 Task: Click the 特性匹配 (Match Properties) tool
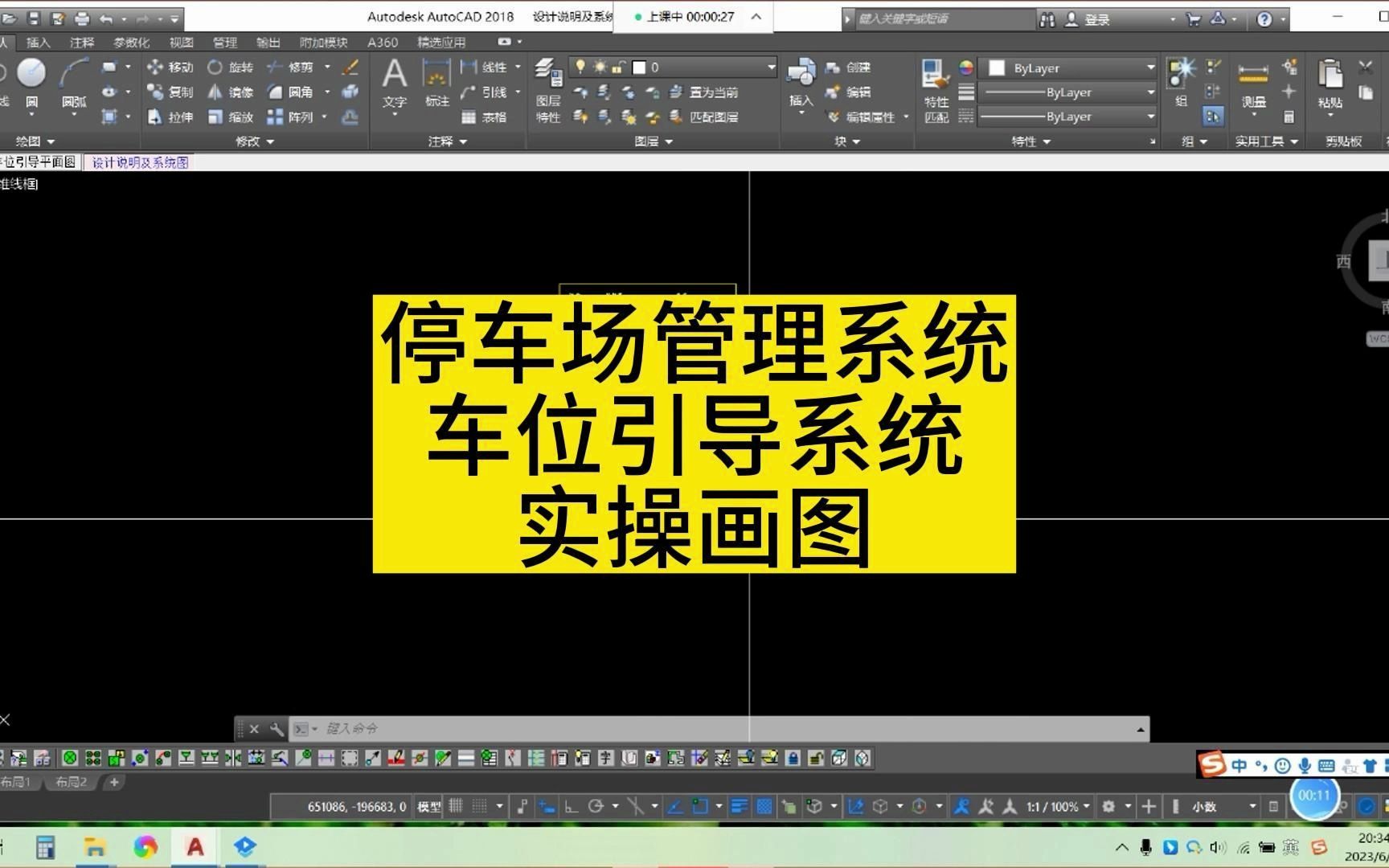936,90
